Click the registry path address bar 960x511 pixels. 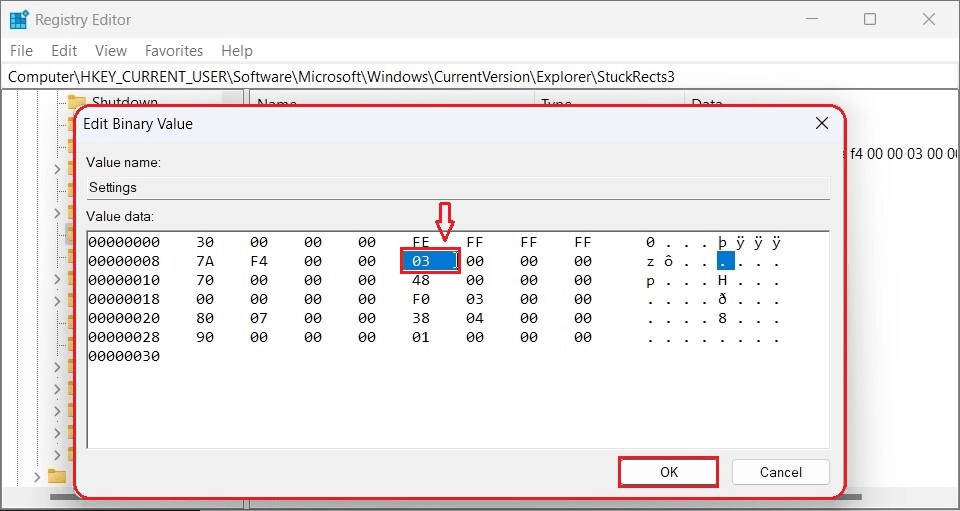click(480, 76)
